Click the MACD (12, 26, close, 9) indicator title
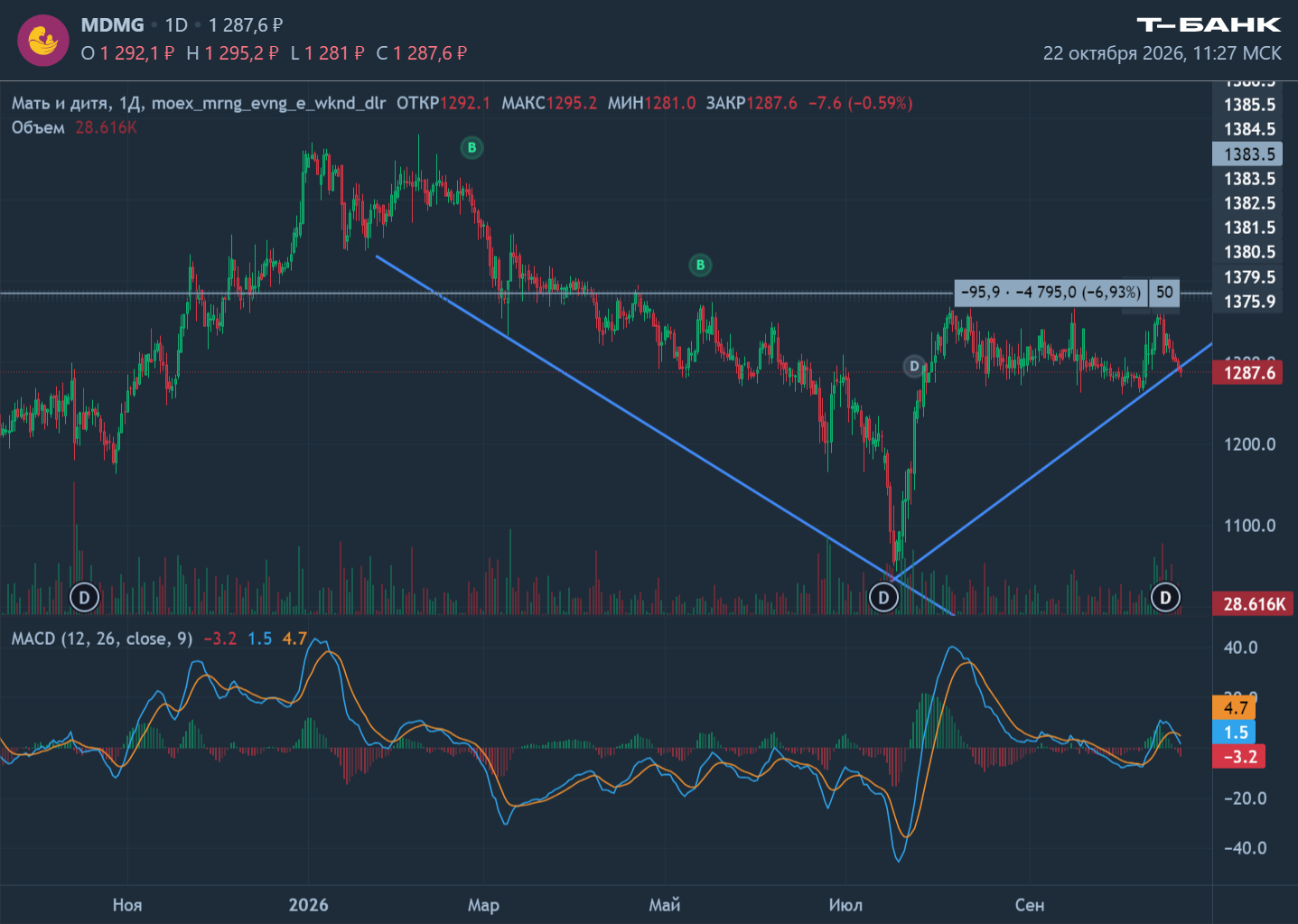The width and height of the screenshot is (1298, 924). (102, 639)
